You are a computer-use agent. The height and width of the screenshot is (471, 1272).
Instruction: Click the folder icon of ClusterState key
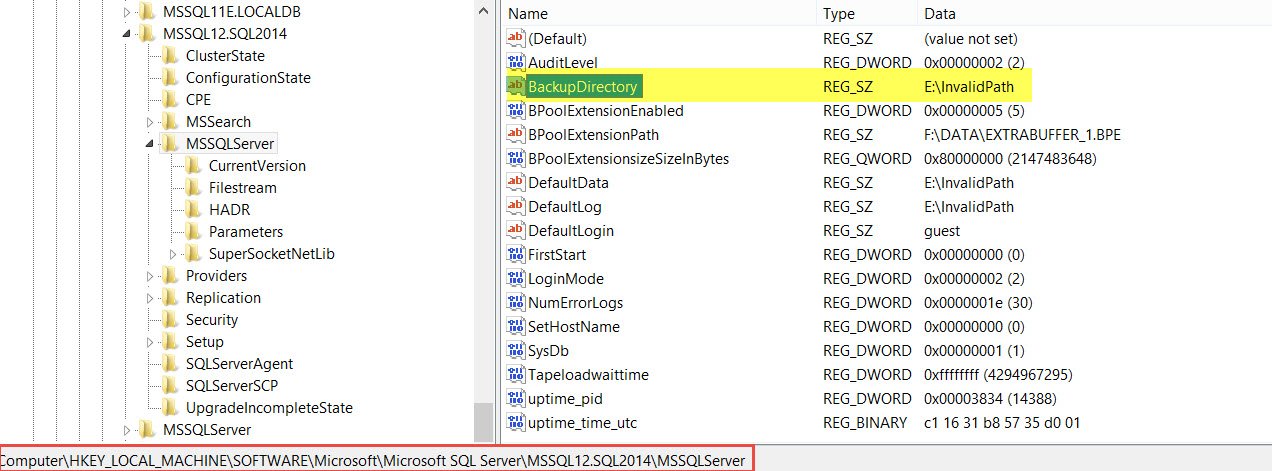170,56
